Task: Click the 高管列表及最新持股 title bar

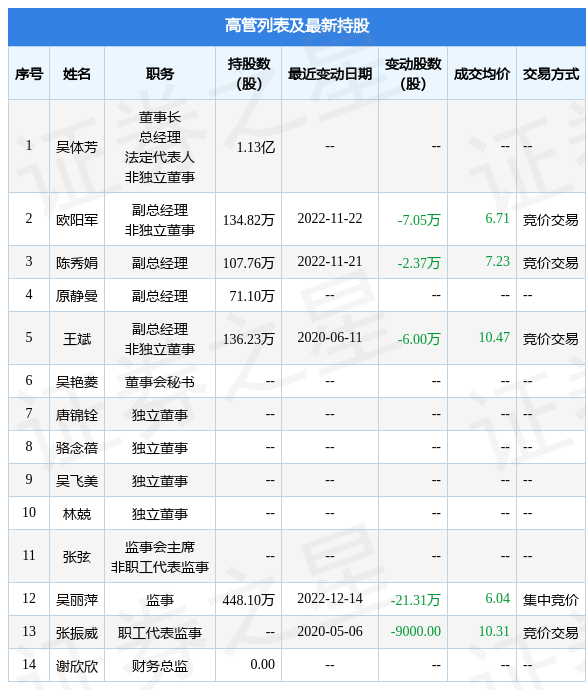Action: [x=297, y=27]
